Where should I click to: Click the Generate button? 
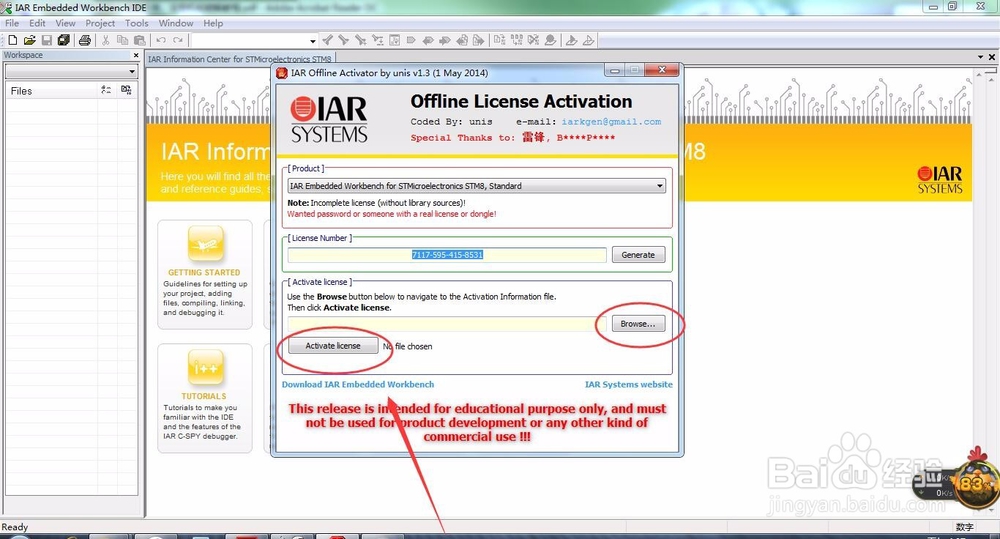tap(638, 255)
